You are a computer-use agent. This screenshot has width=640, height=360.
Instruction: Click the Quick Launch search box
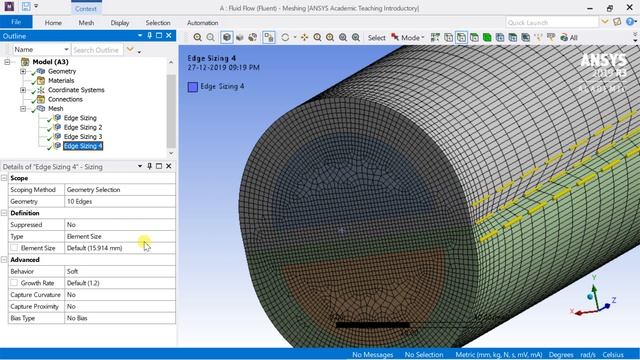pos(552,22)
